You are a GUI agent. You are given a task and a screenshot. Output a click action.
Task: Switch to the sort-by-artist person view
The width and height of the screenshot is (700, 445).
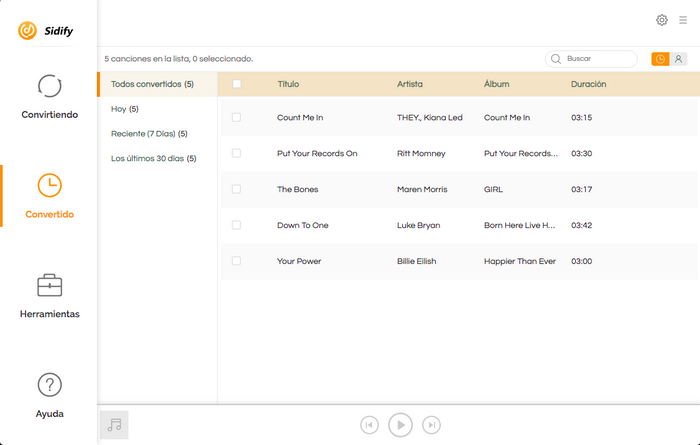click(x=678, y=59)
